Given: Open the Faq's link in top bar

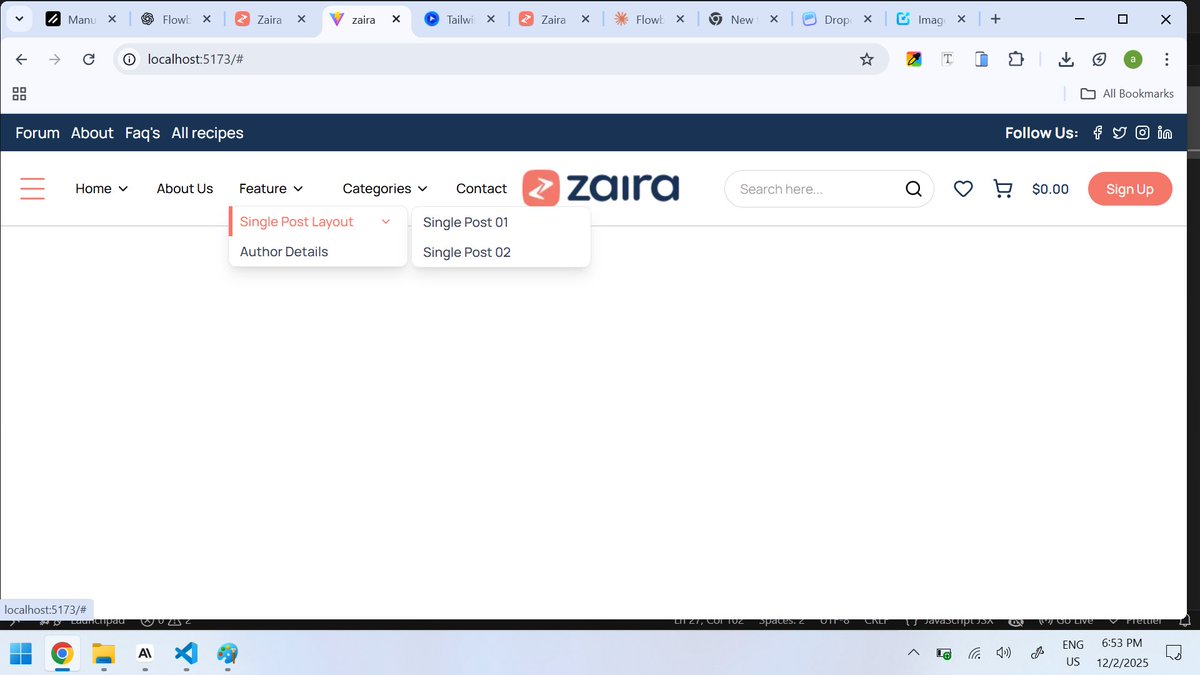Looking at the screenshot, I should click(142, 133).
